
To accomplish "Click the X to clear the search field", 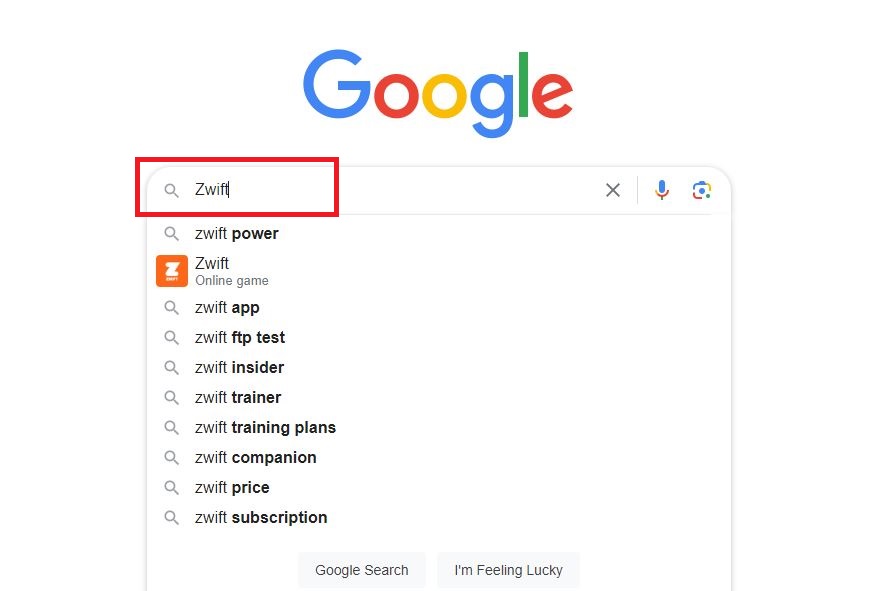I will point(613,189).
